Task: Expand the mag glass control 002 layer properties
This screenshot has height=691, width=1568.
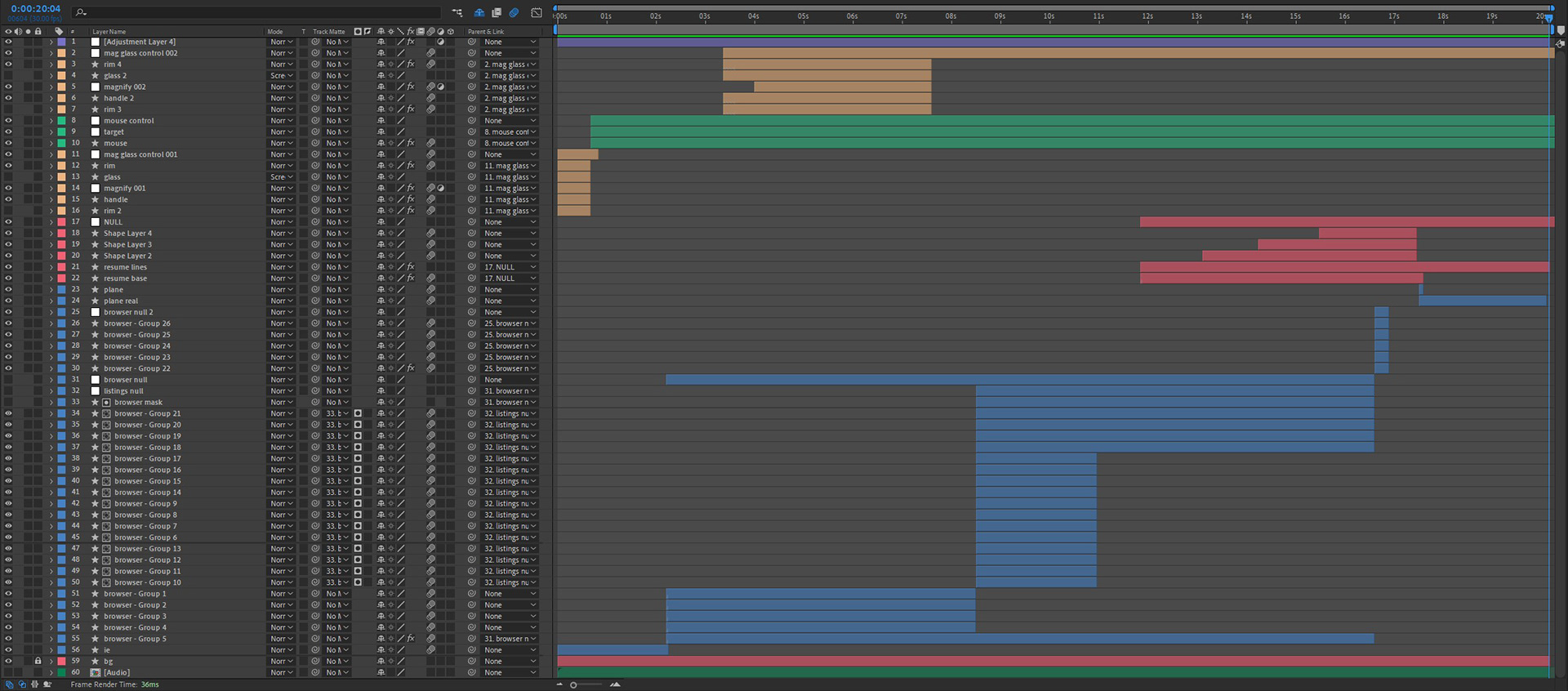Action: pos(51,53)
